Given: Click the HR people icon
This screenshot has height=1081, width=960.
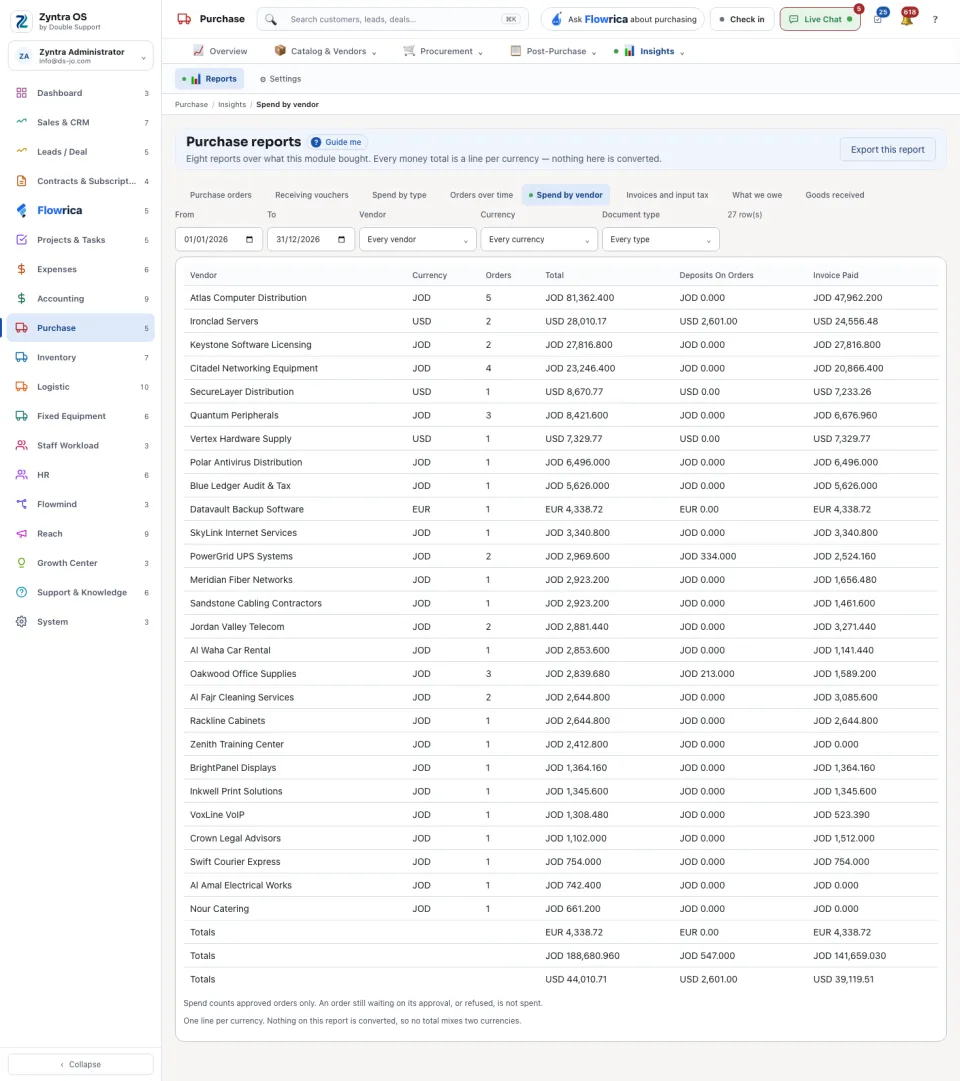Looking at the screenshot, I should coord(21,475).
